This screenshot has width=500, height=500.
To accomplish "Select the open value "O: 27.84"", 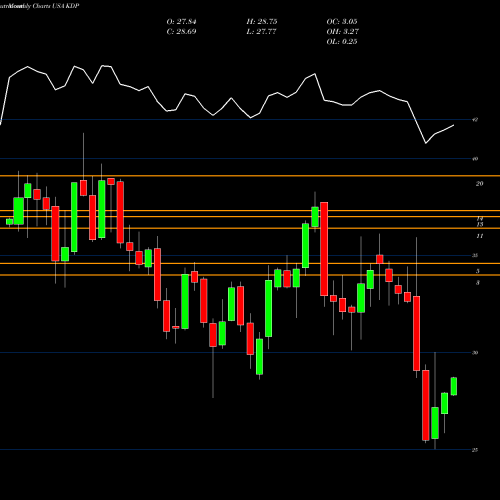I will pos(181,22).
